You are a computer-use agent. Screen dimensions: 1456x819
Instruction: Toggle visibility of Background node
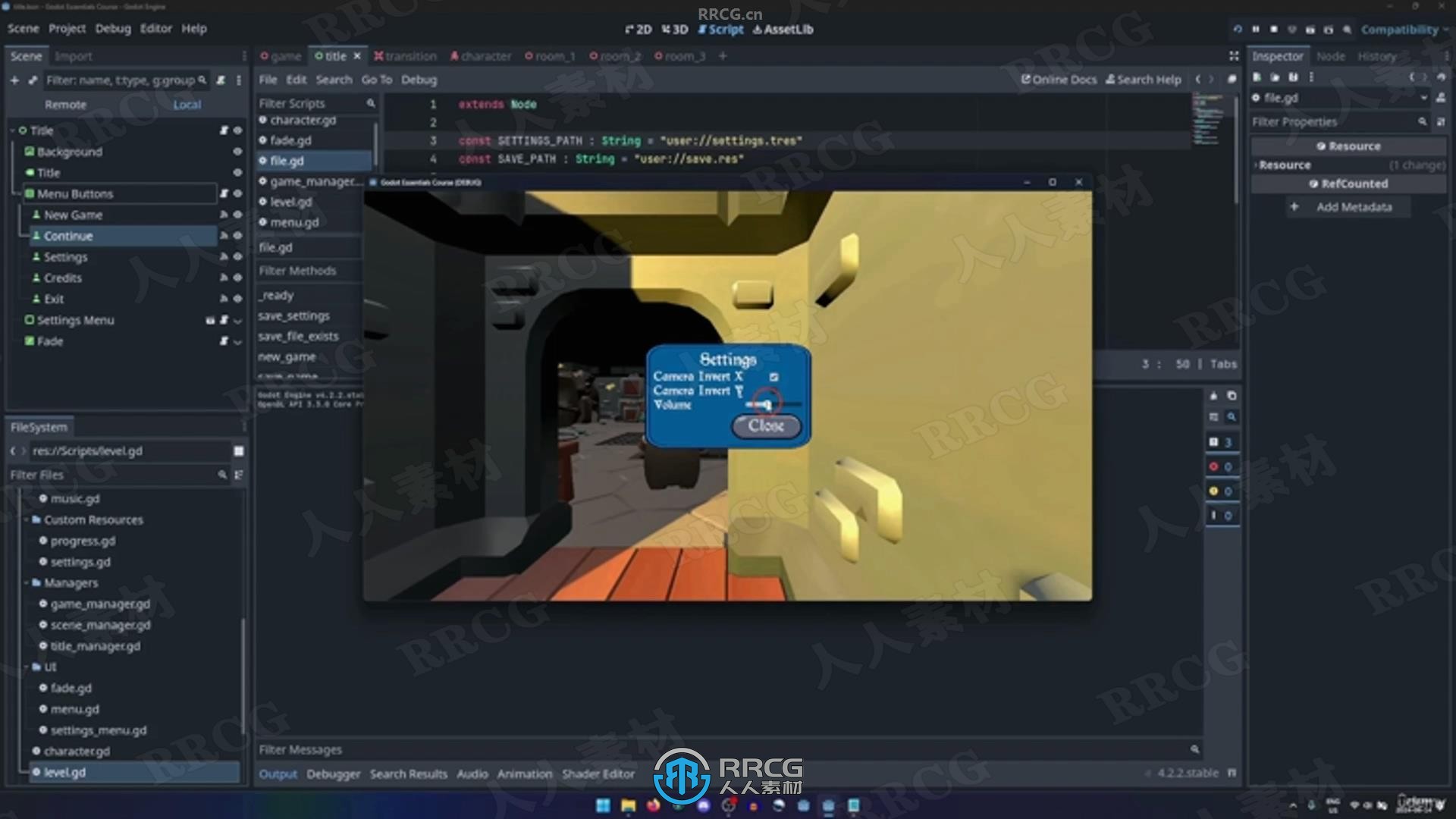237,152
